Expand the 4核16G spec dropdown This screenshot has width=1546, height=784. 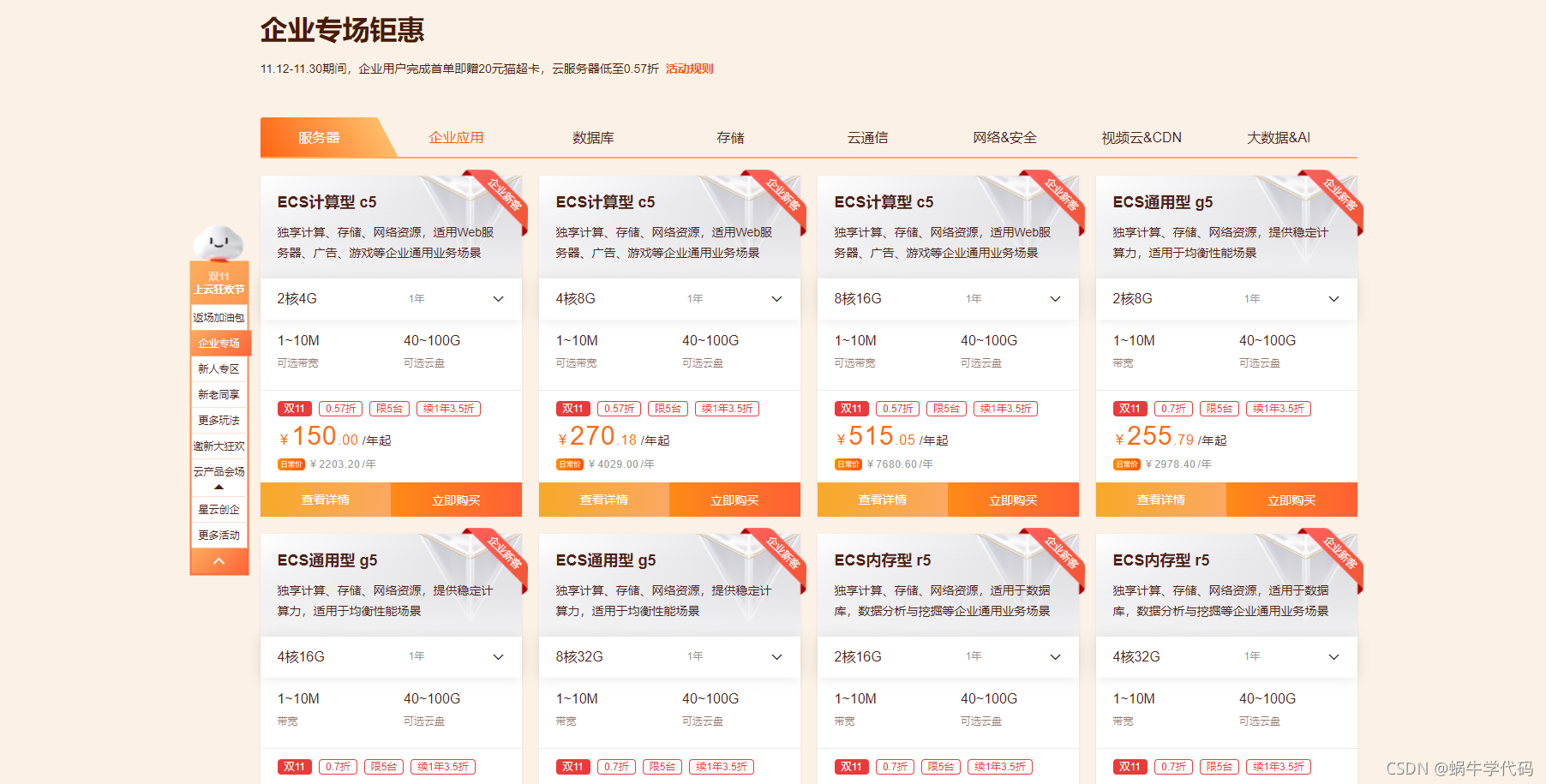pyautogui.click(x=391, y=656)
